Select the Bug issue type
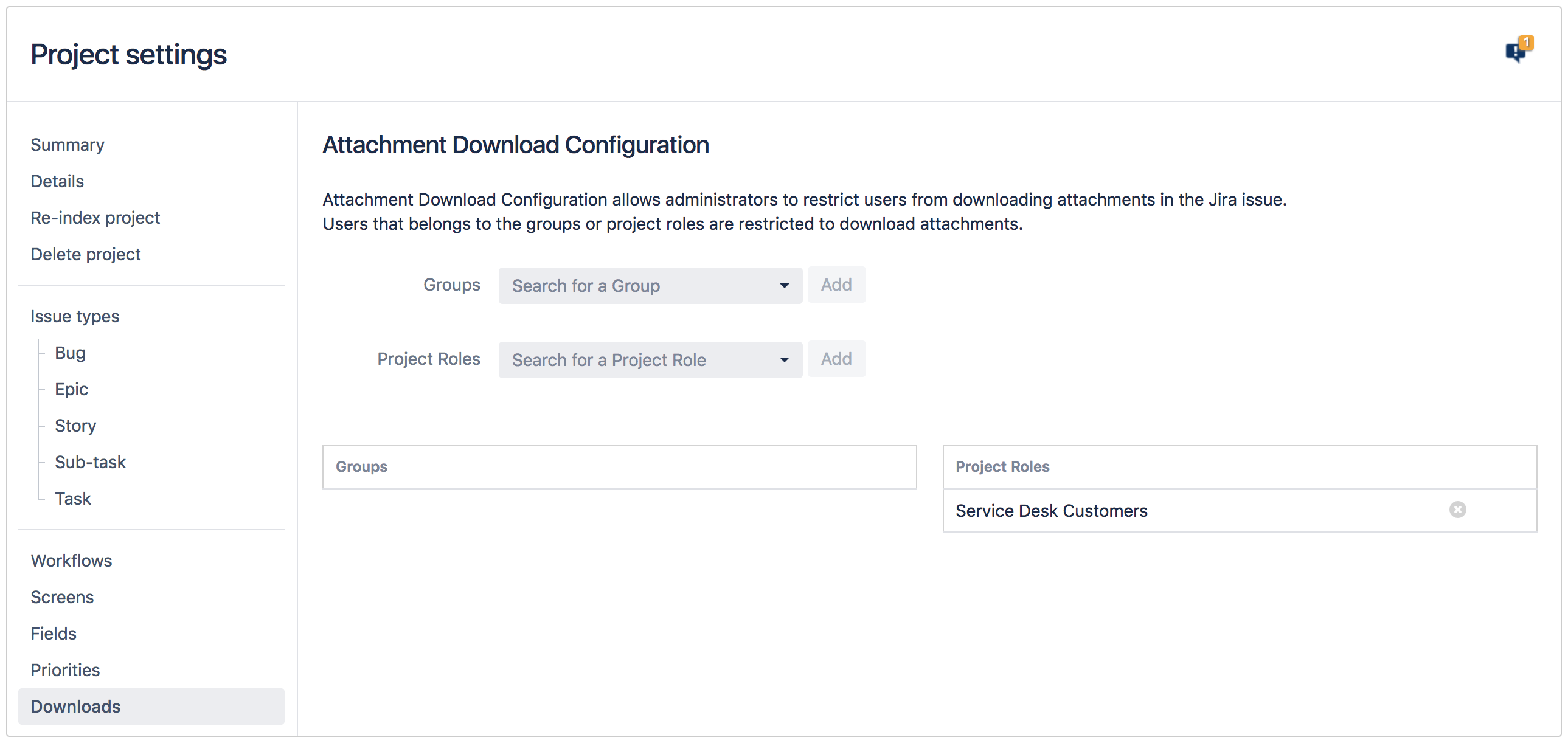Viewport: 1568px width, 743px height. [70, 352]
